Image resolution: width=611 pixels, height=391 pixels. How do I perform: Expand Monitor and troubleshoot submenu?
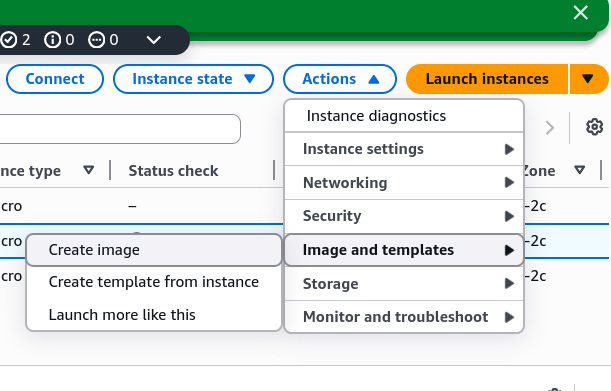tap(404, 317)
